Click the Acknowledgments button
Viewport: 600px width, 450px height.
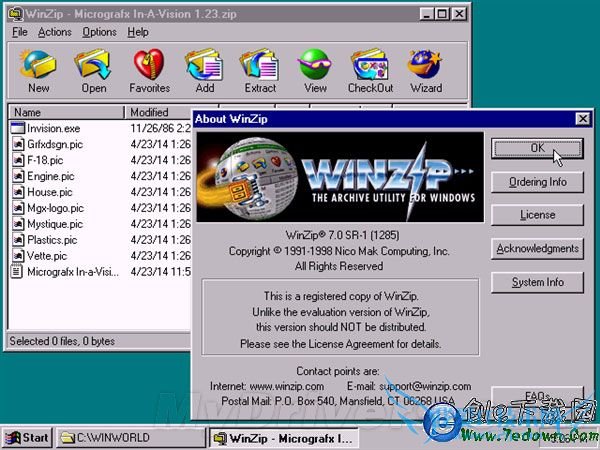[x=537, y=249]
